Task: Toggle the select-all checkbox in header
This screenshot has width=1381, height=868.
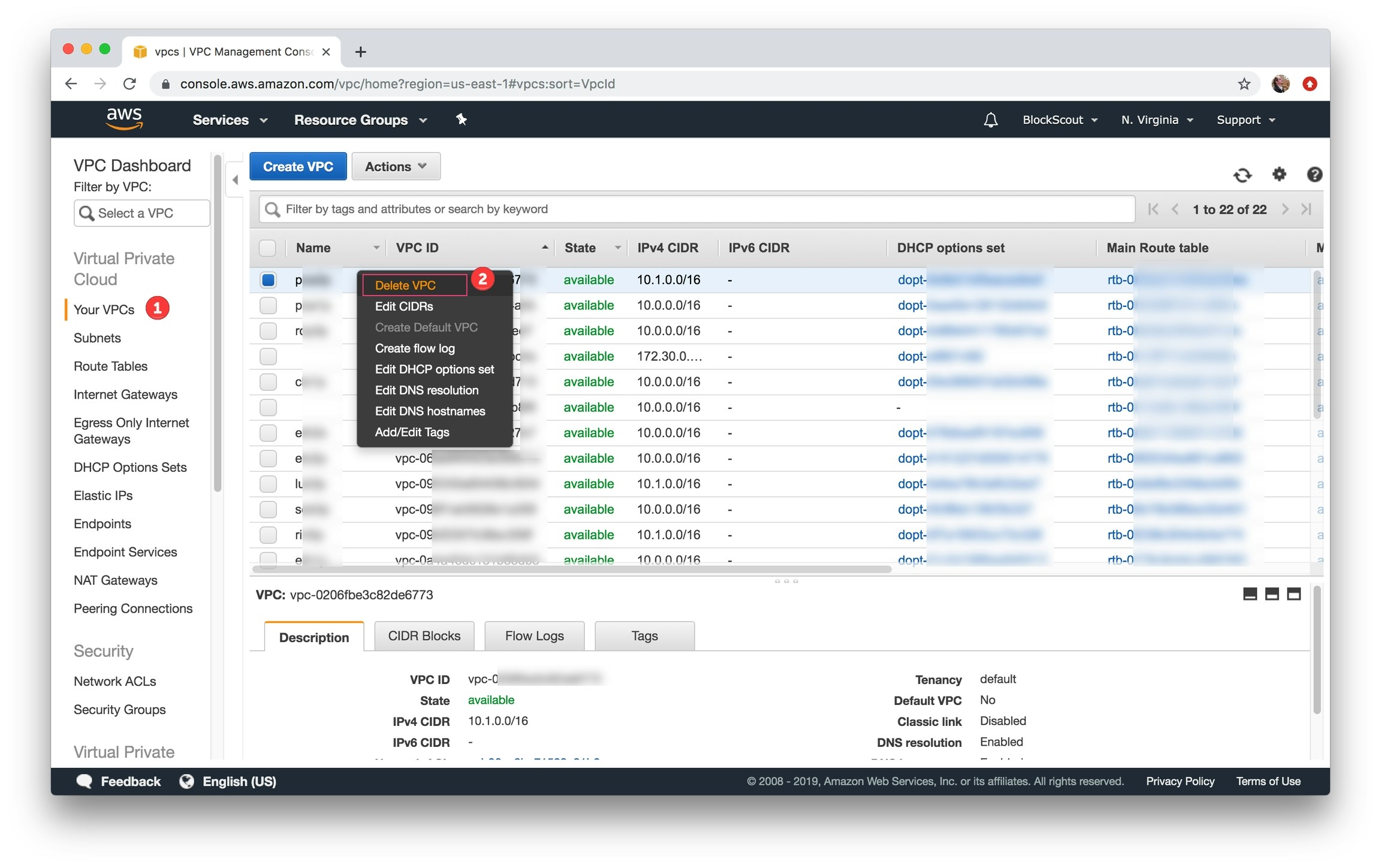Action: pos(267,248)
